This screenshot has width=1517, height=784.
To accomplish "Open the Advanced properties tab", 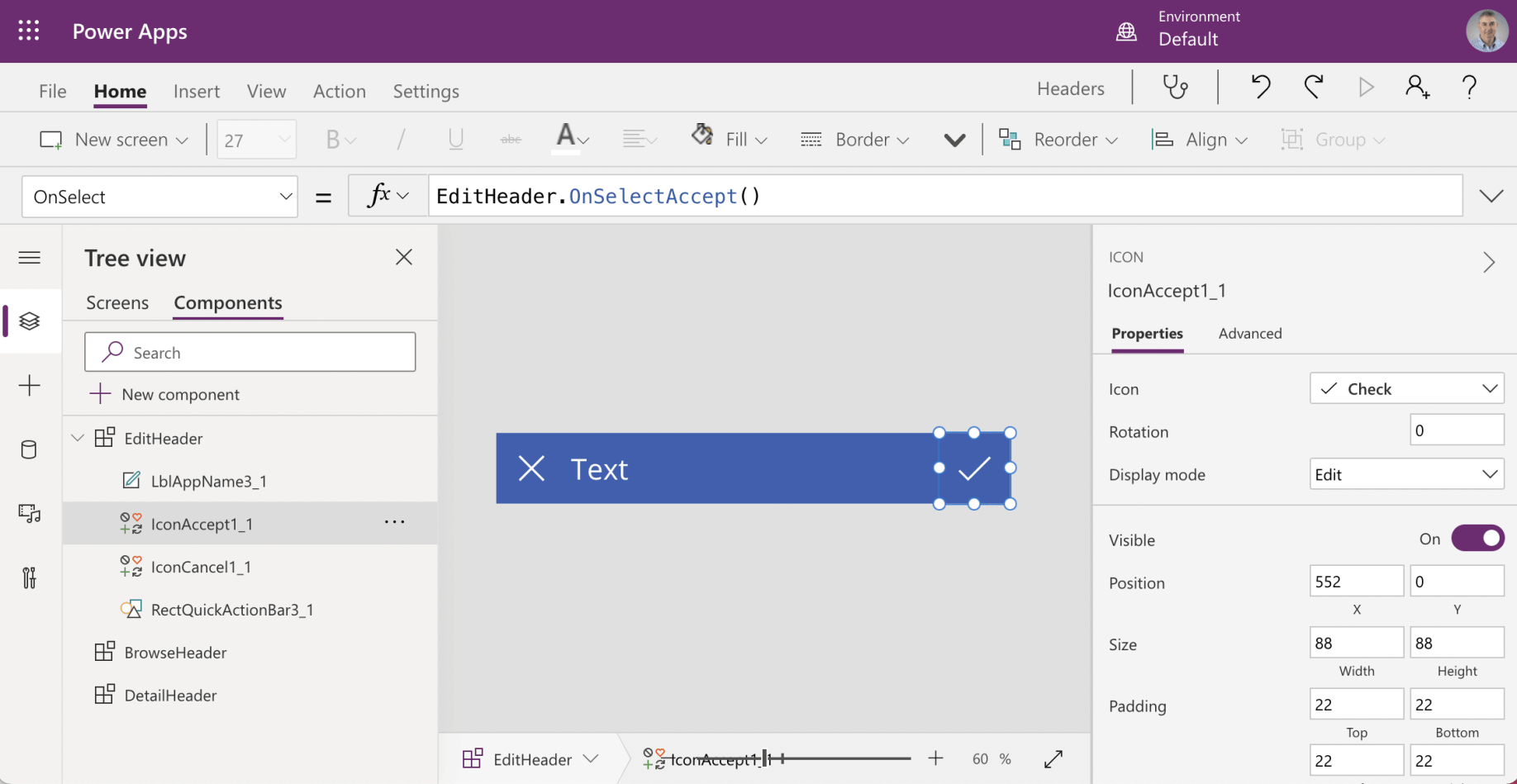I will point(1249,334).
